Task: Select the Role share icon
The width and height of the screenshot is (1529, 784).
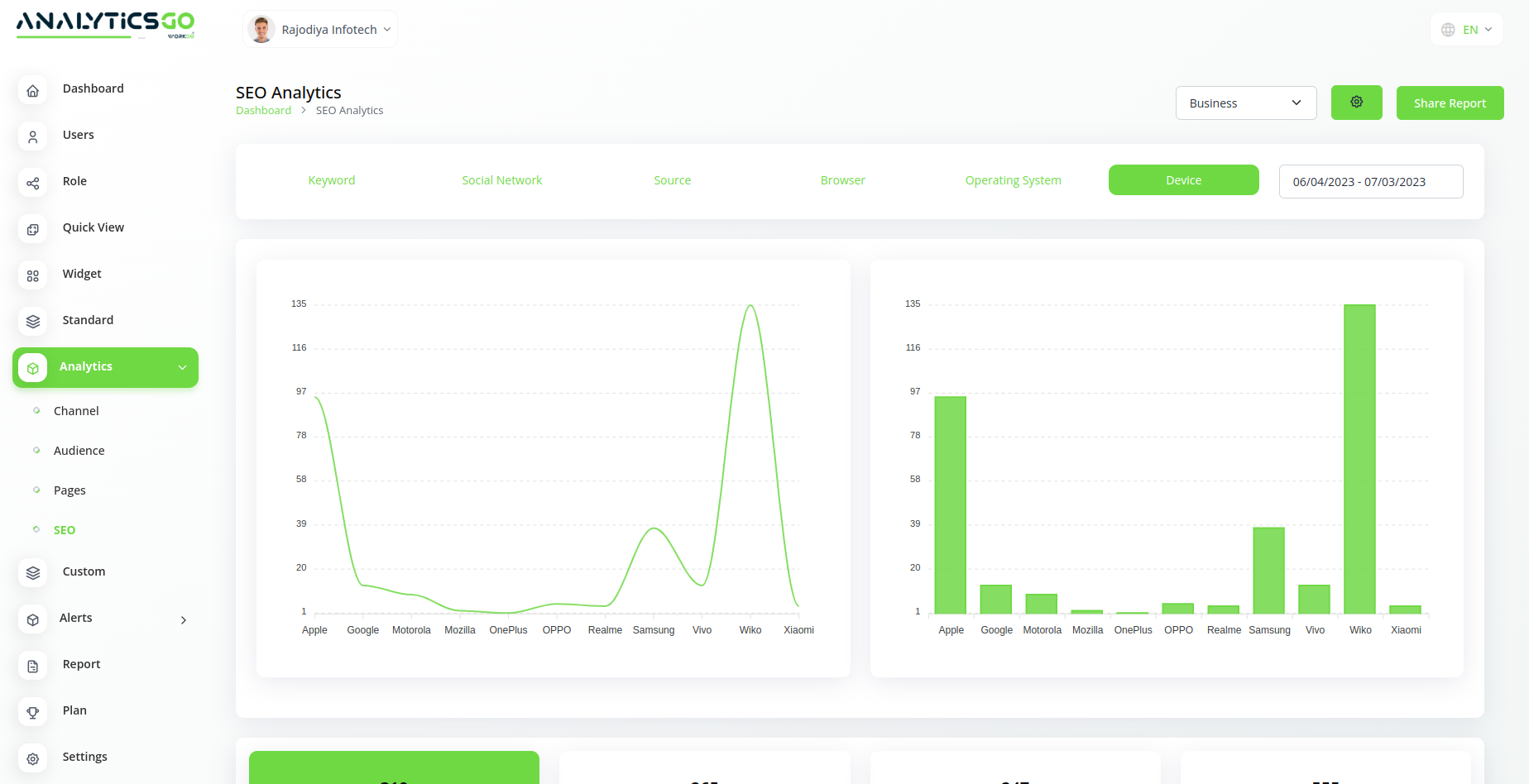Action: (x=33, y=183)
